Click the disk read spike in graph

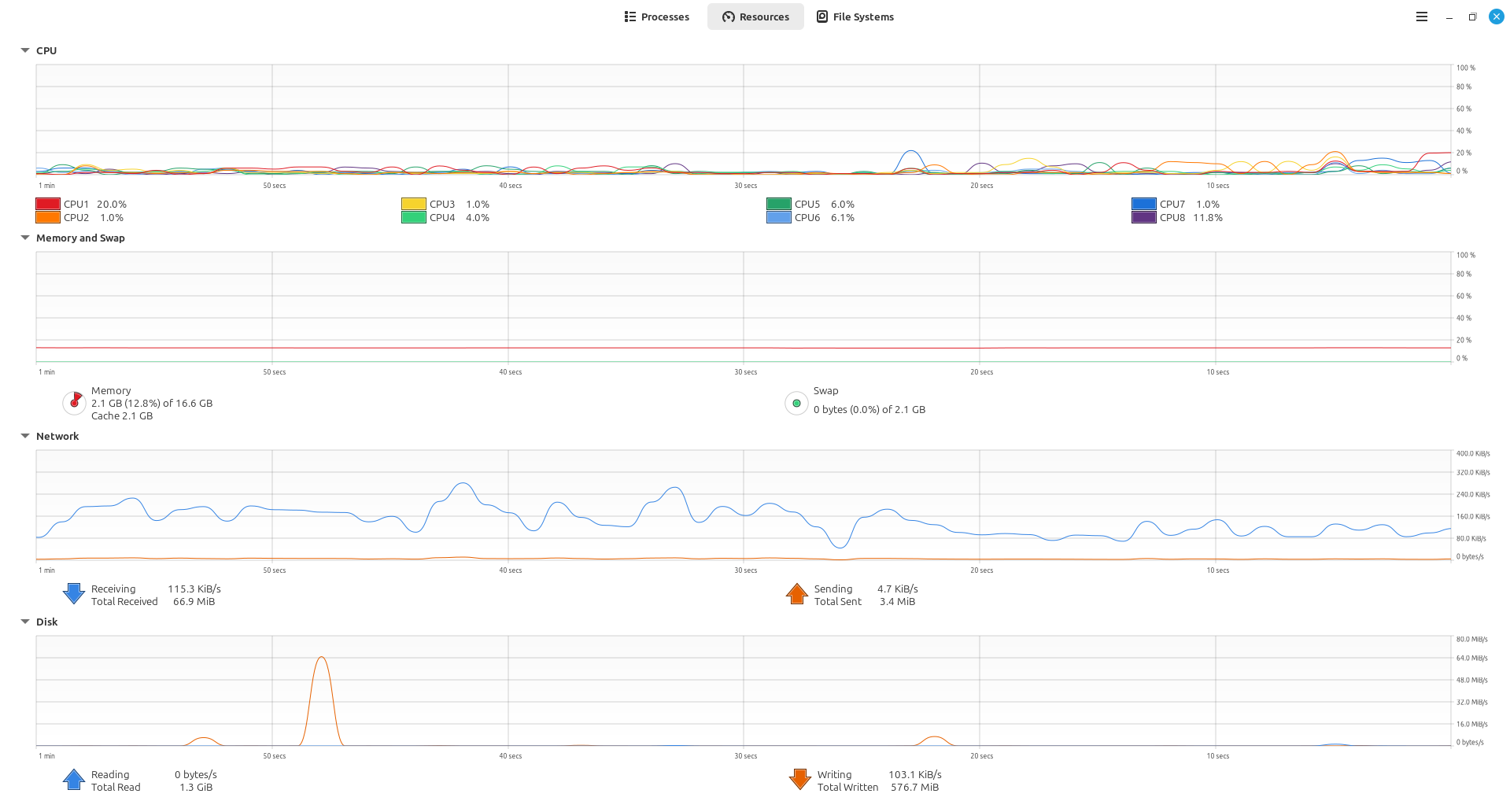(321, 659)
